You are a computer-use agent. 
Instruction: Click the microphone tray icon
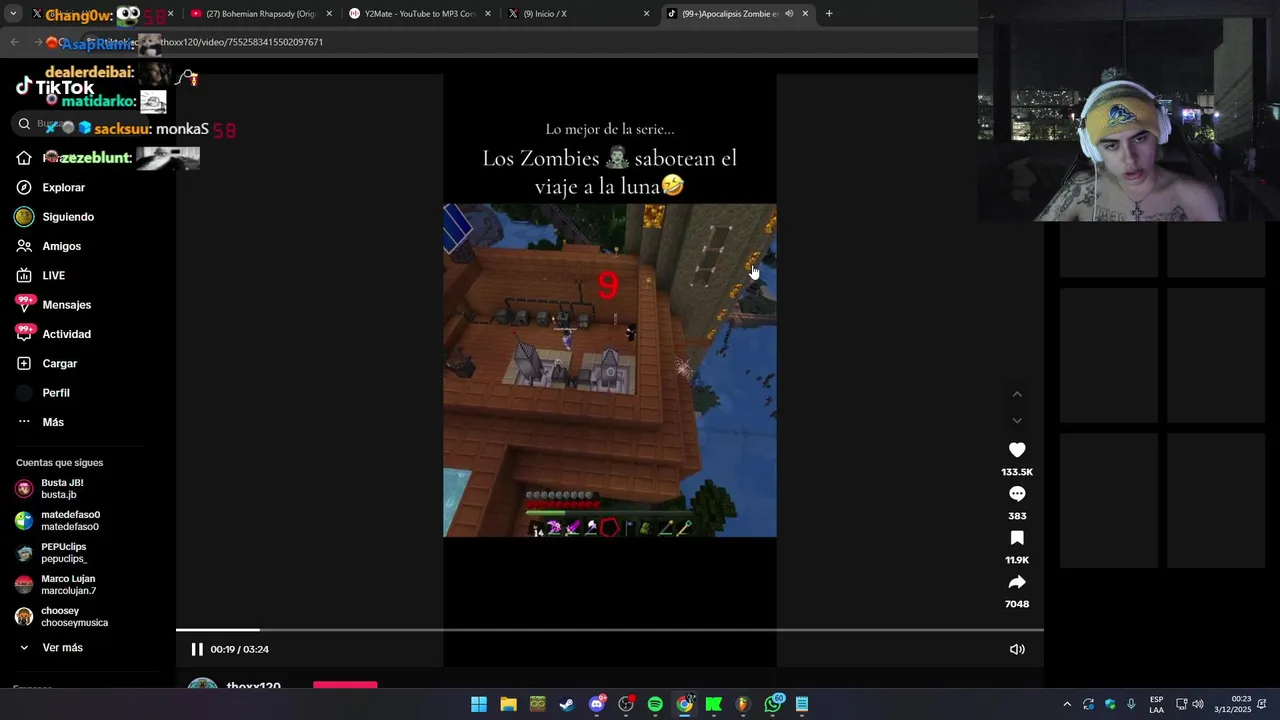[1131, 704]
